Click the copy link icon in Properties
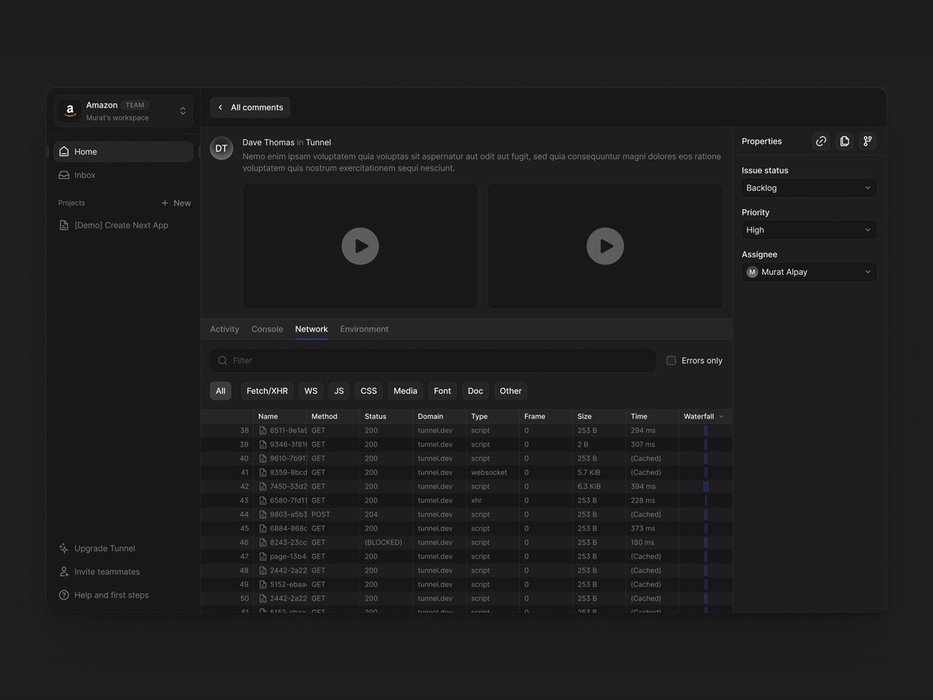Viewport: 933px width, 700px height. click(821, 141)
